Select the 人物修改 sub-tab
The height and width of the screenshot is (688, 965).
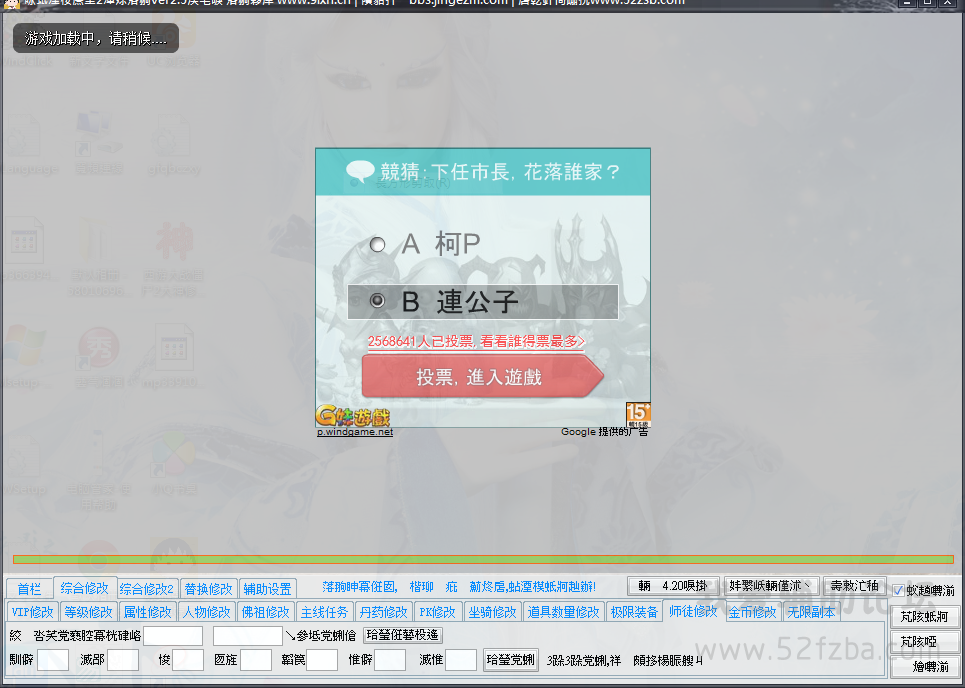[207, 612]
